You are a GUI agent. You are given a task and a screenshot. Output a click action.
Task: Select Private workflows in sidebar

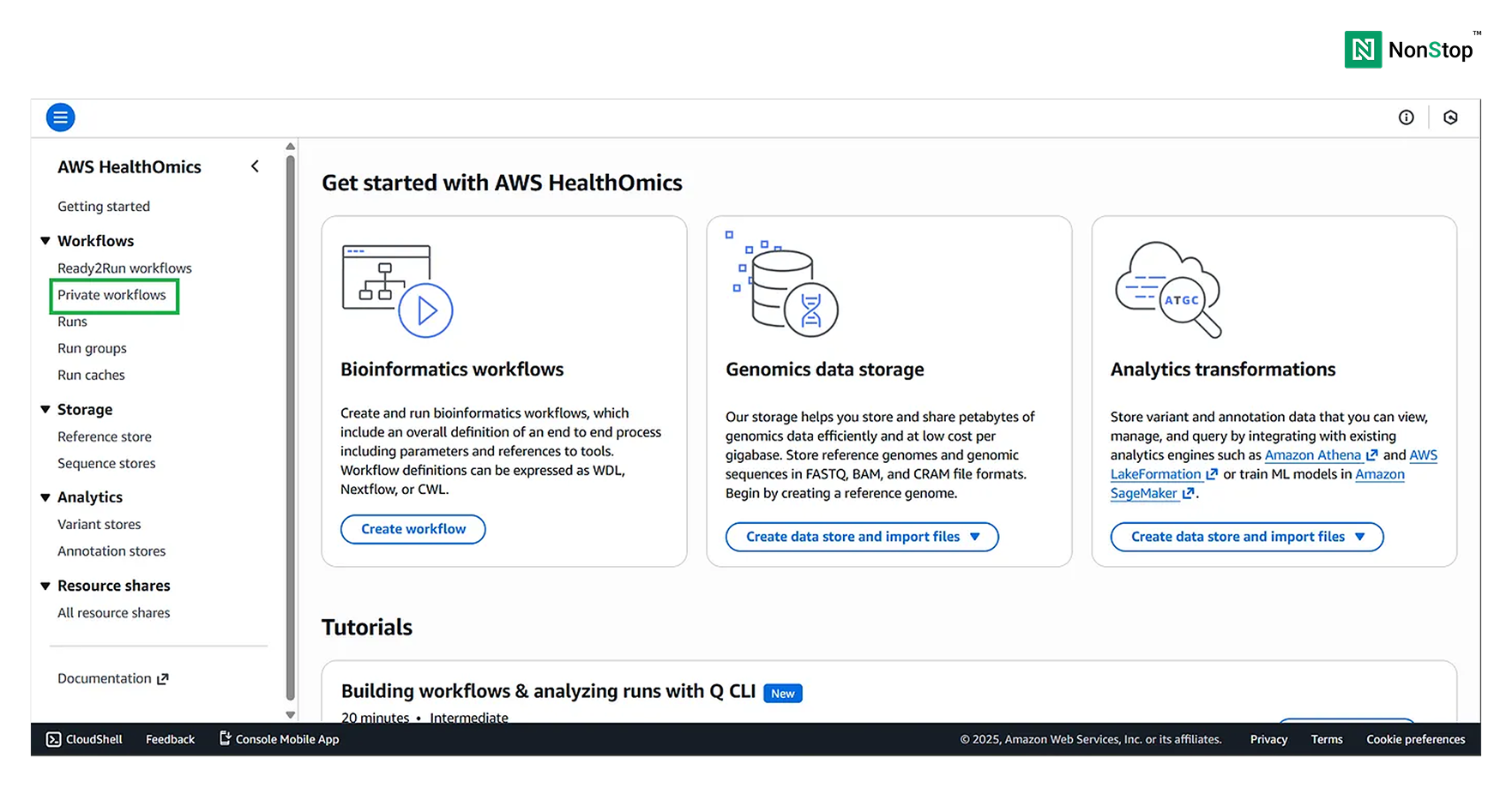[111, 295]
